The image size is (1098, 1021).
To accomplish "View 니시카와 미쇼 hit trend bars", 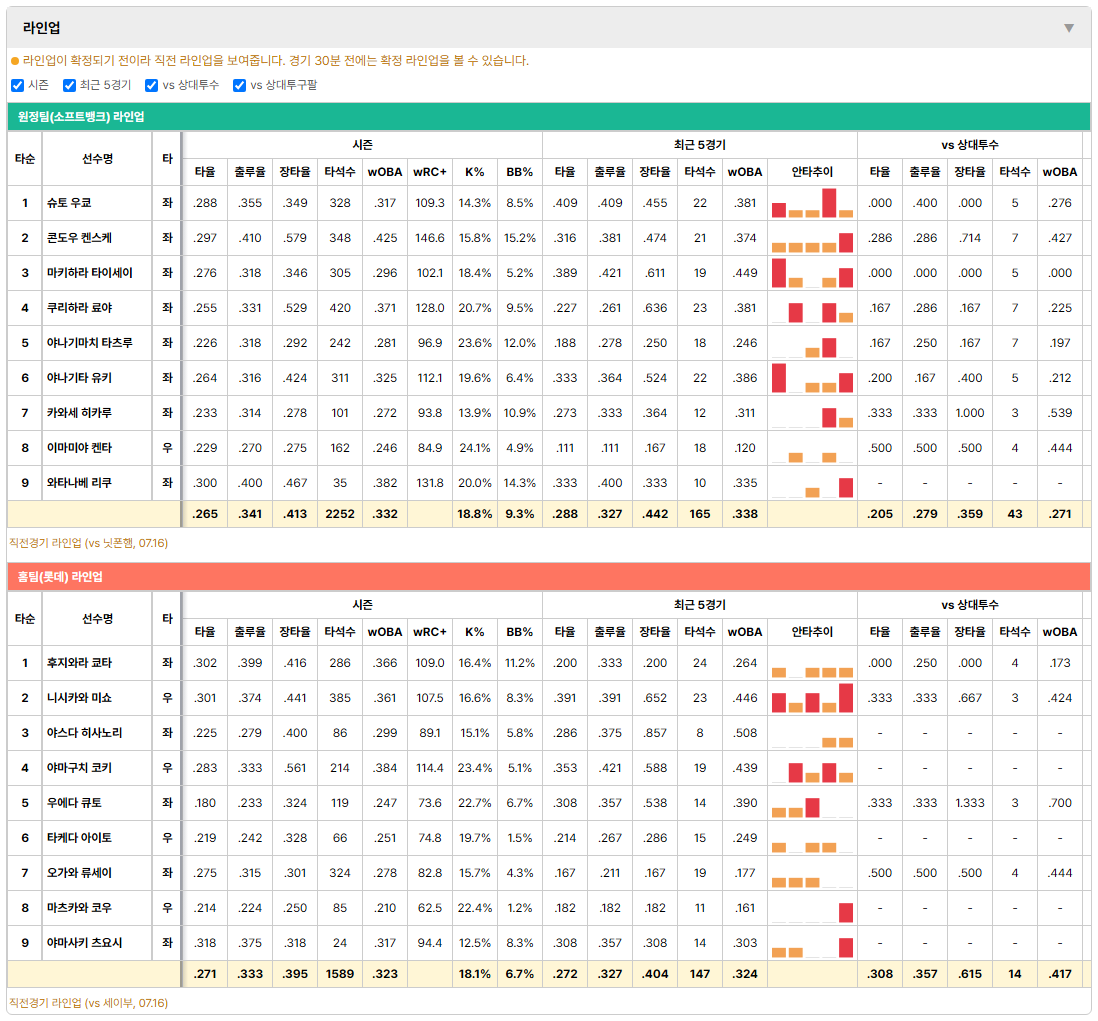I will [812, 698].
